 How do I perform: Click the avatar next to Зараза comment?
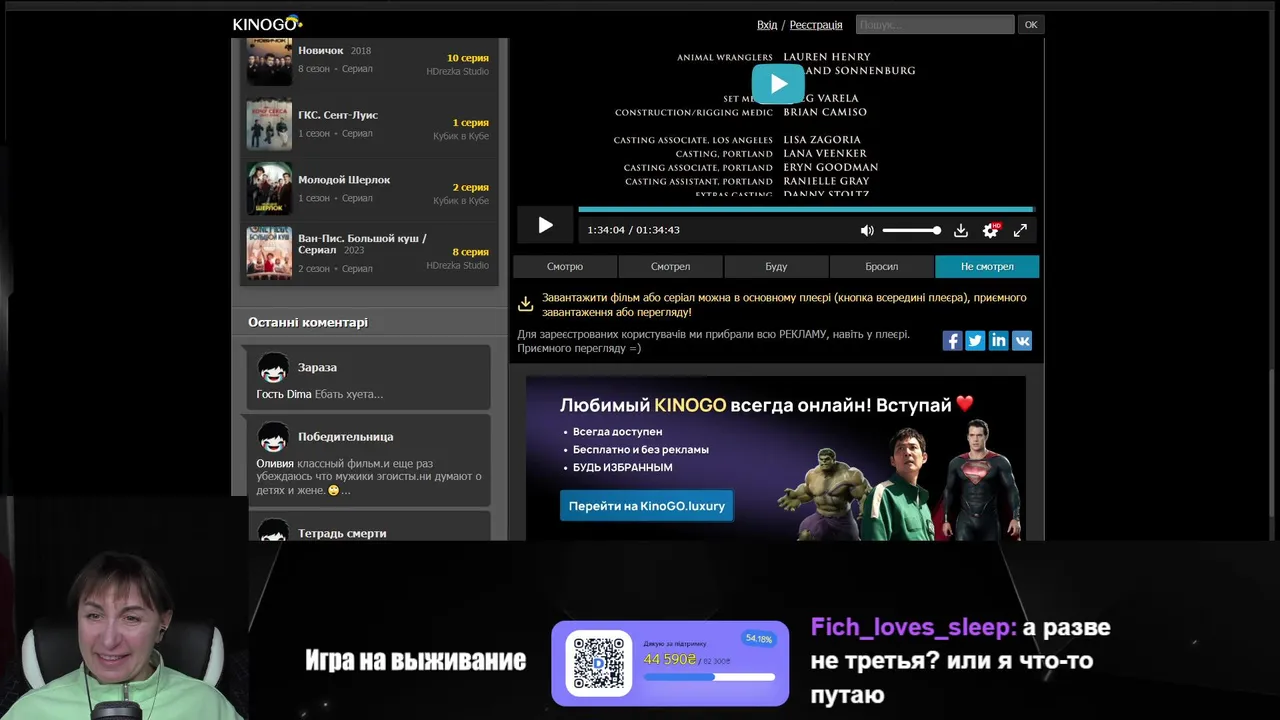pyautogui.click(x=273, y=368)
